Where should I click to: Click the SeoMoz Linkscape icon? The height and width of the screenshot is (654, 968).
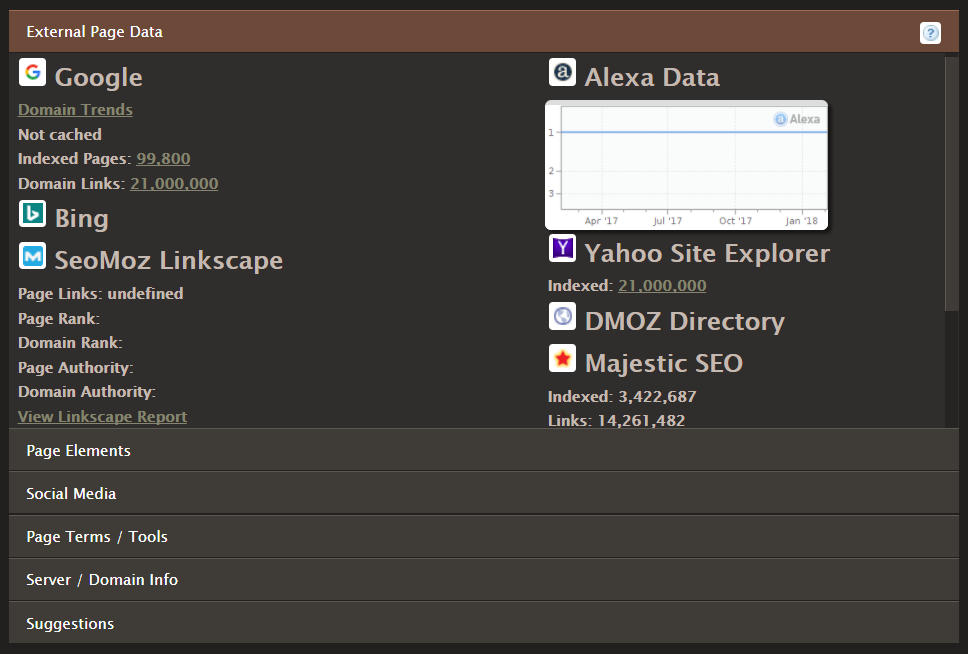click(x=32, y=257)
